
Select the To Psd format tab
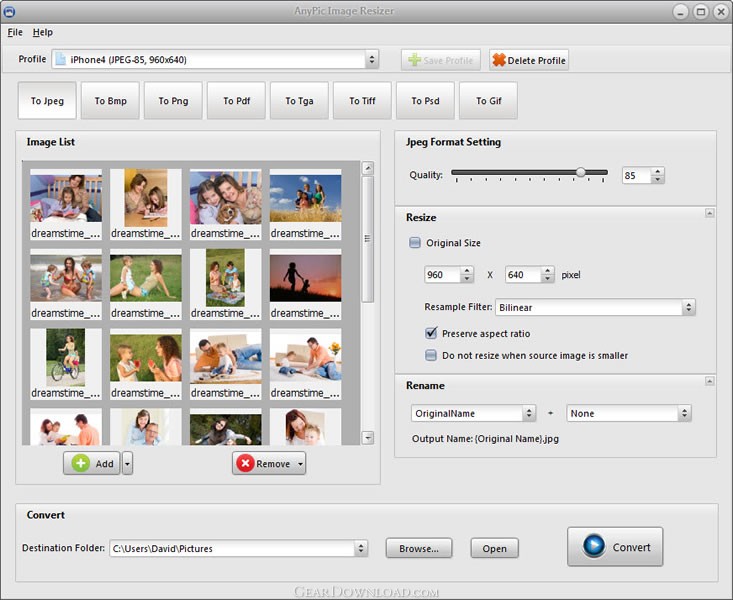coord(425,101)
